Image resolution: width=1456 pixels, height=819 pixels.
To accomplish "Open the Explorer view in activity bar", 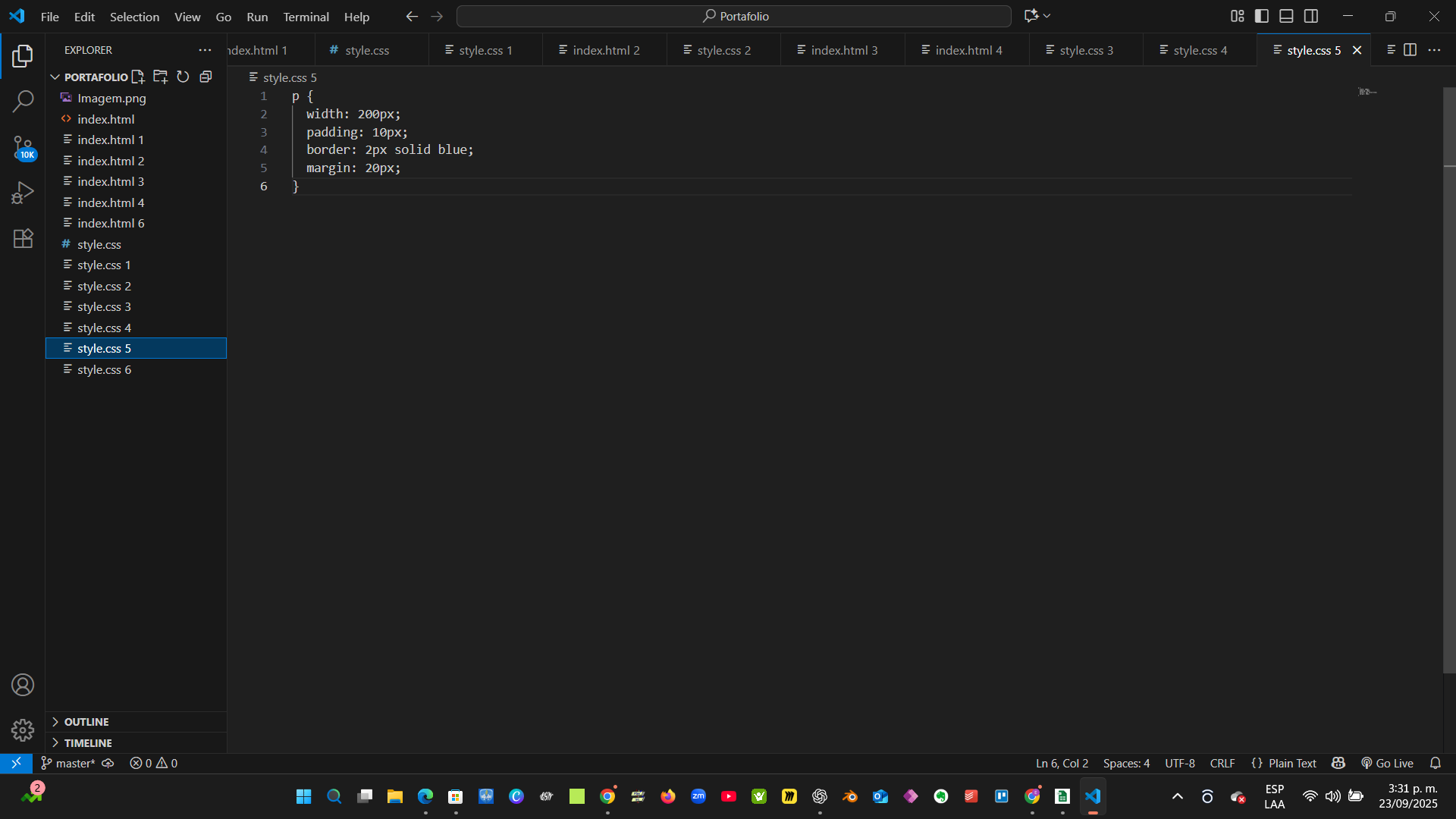I will (23, 55).
